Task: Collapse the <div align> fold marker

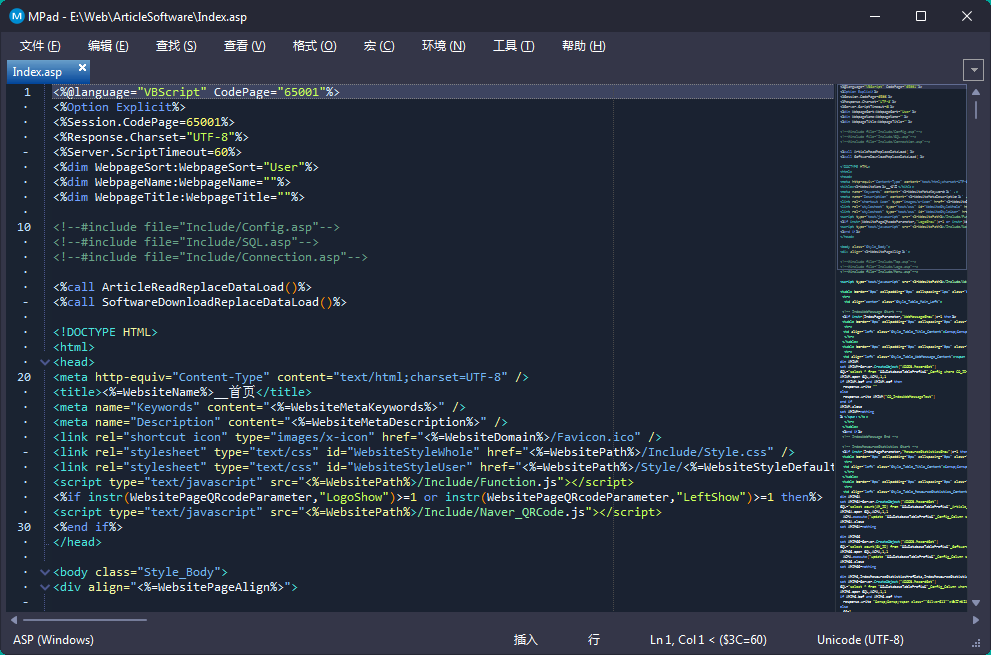Action: [x=44, y=587]
